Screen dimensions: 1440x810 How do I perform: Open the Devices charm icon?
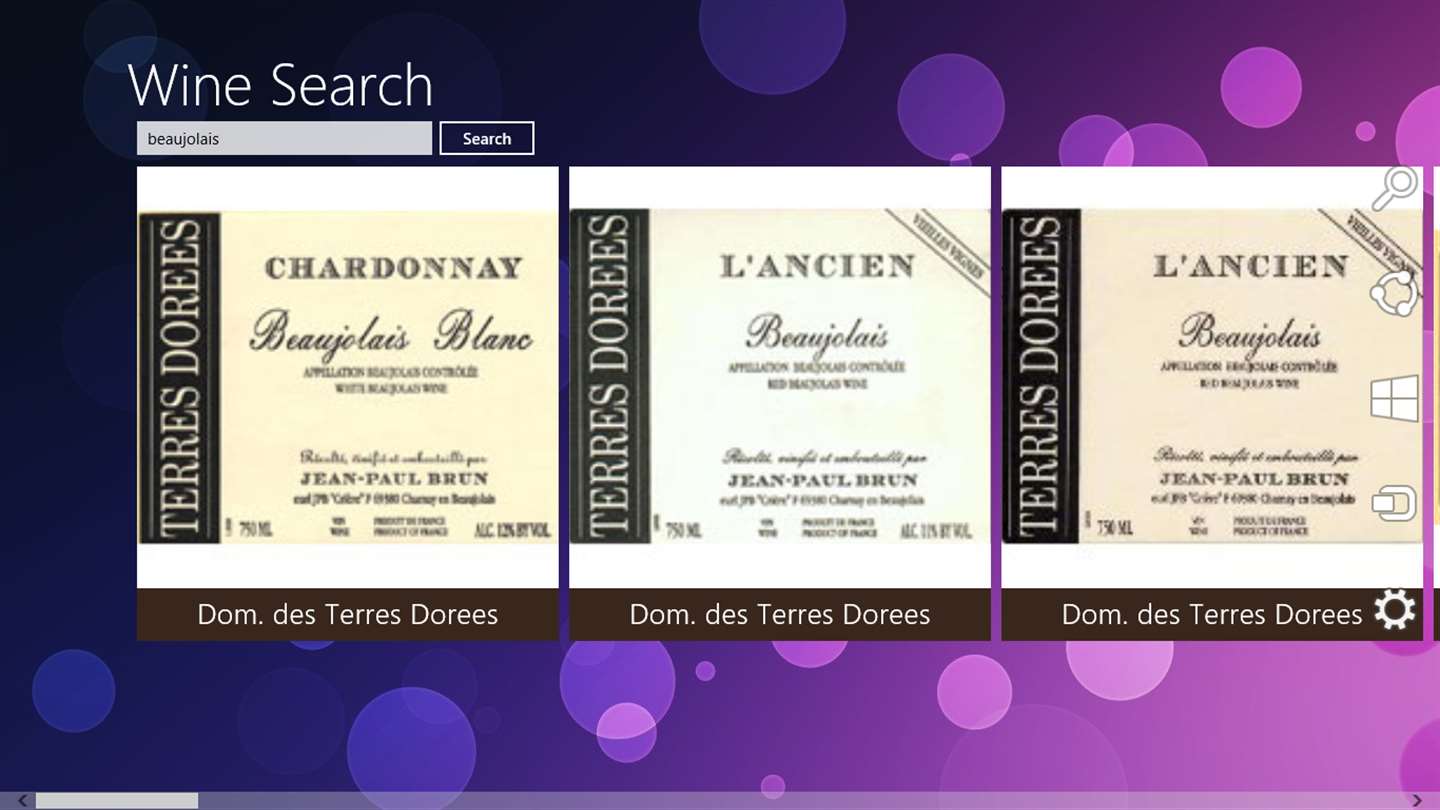(1395, 503)
